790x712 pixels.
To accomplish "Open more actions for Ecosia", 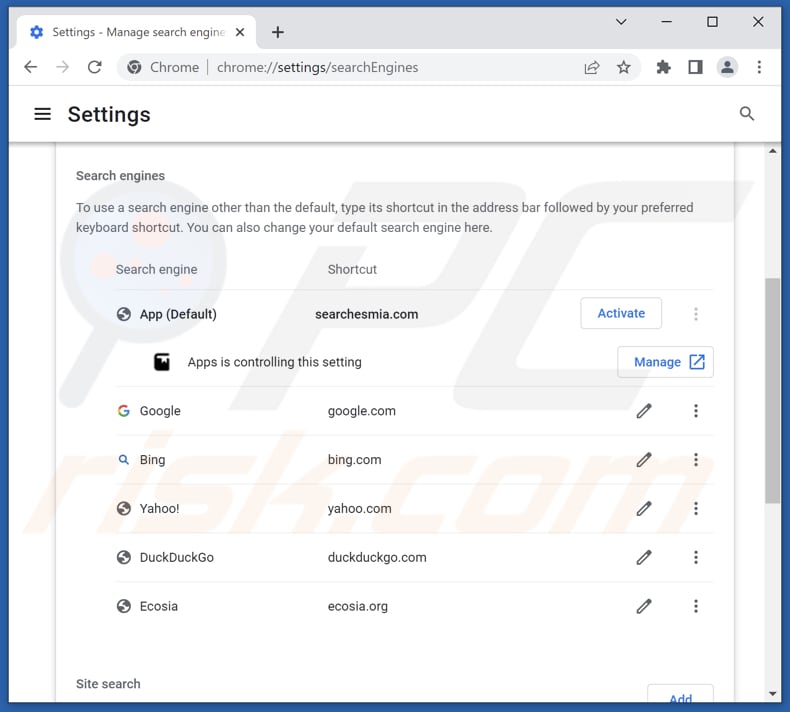I will click(696, 606).
